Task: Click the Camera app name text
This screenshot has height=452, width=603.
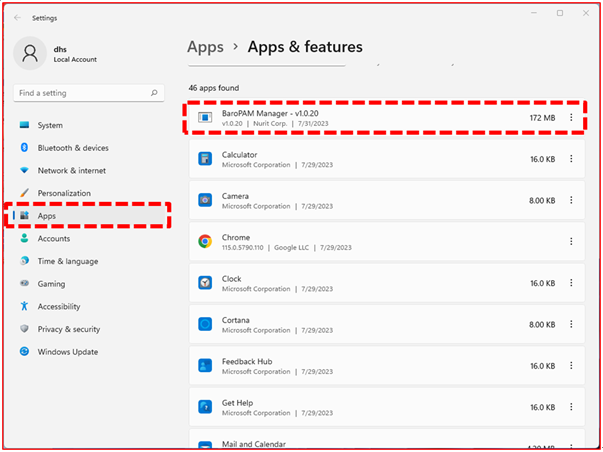Action: 235,196
